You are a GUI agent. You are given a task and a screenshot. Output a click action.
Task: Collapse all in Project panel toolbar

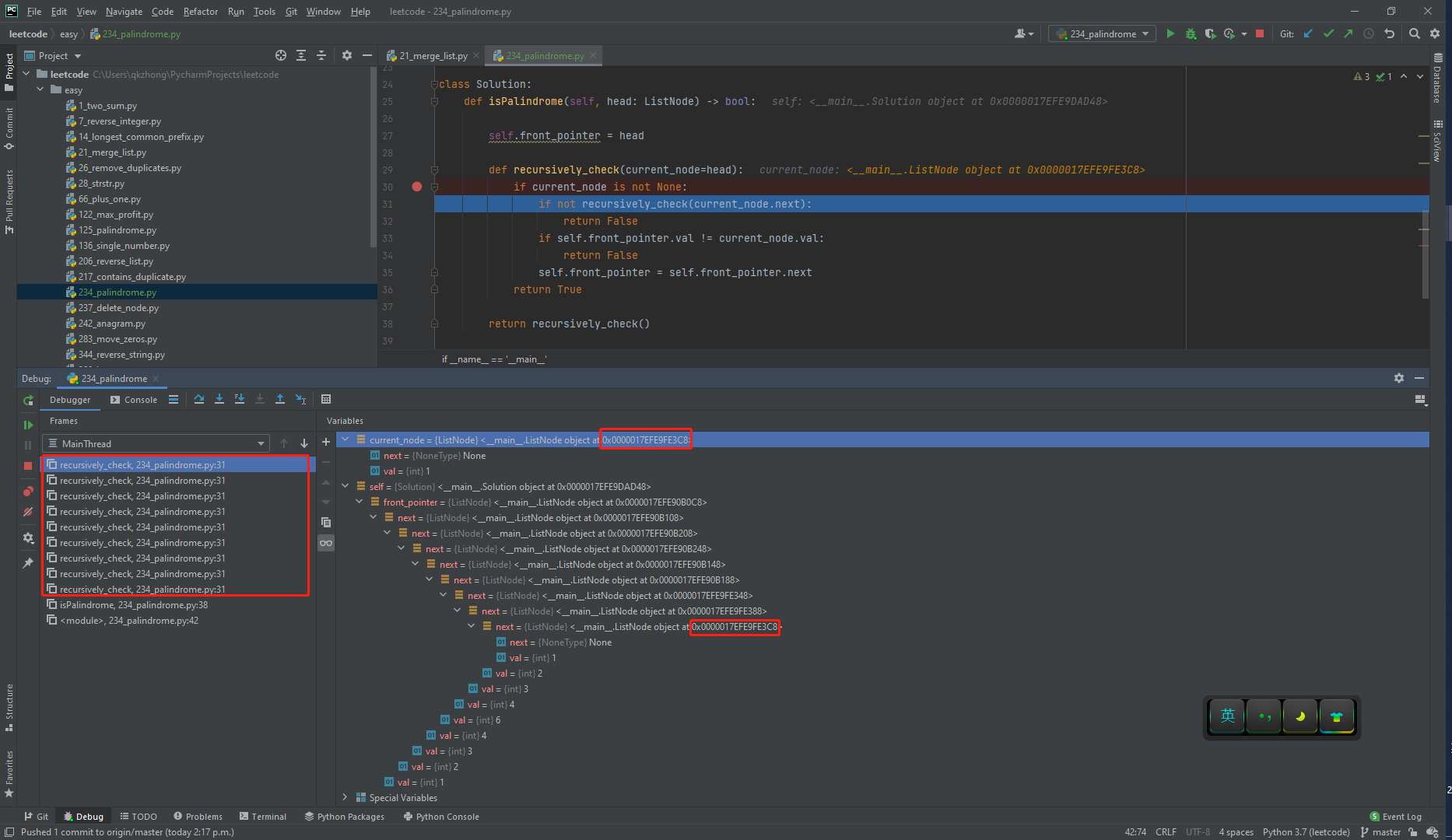321,55
